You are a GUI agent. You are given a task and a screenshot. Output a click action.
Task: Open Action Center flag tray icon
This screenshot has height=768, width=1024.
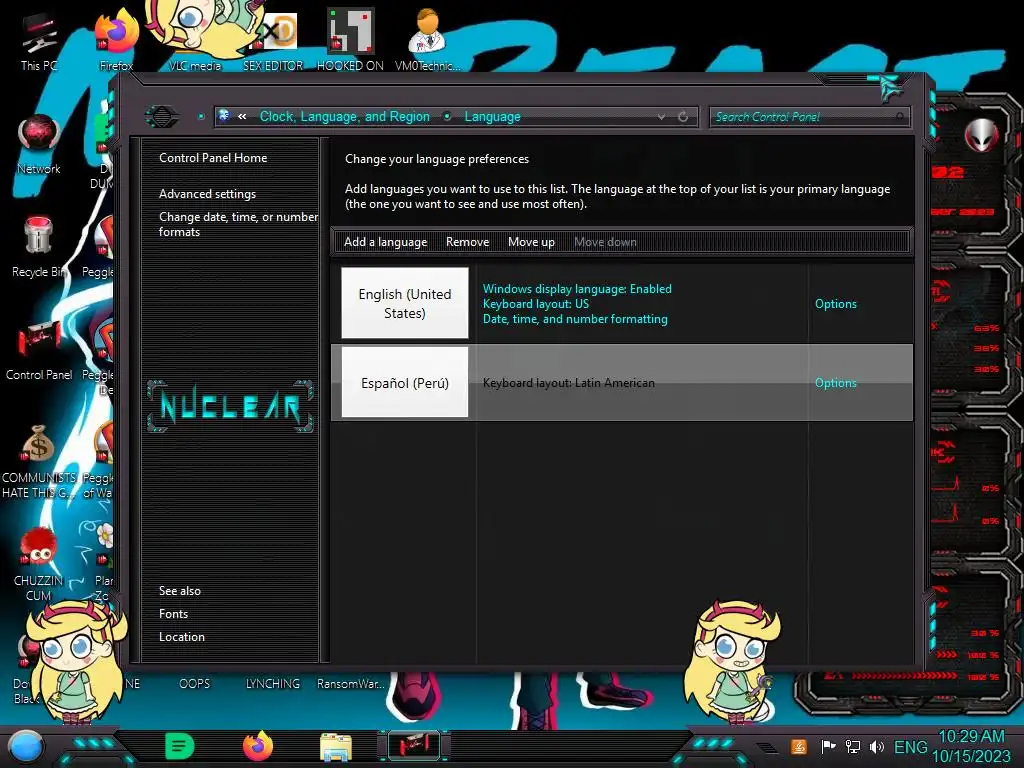829,746
